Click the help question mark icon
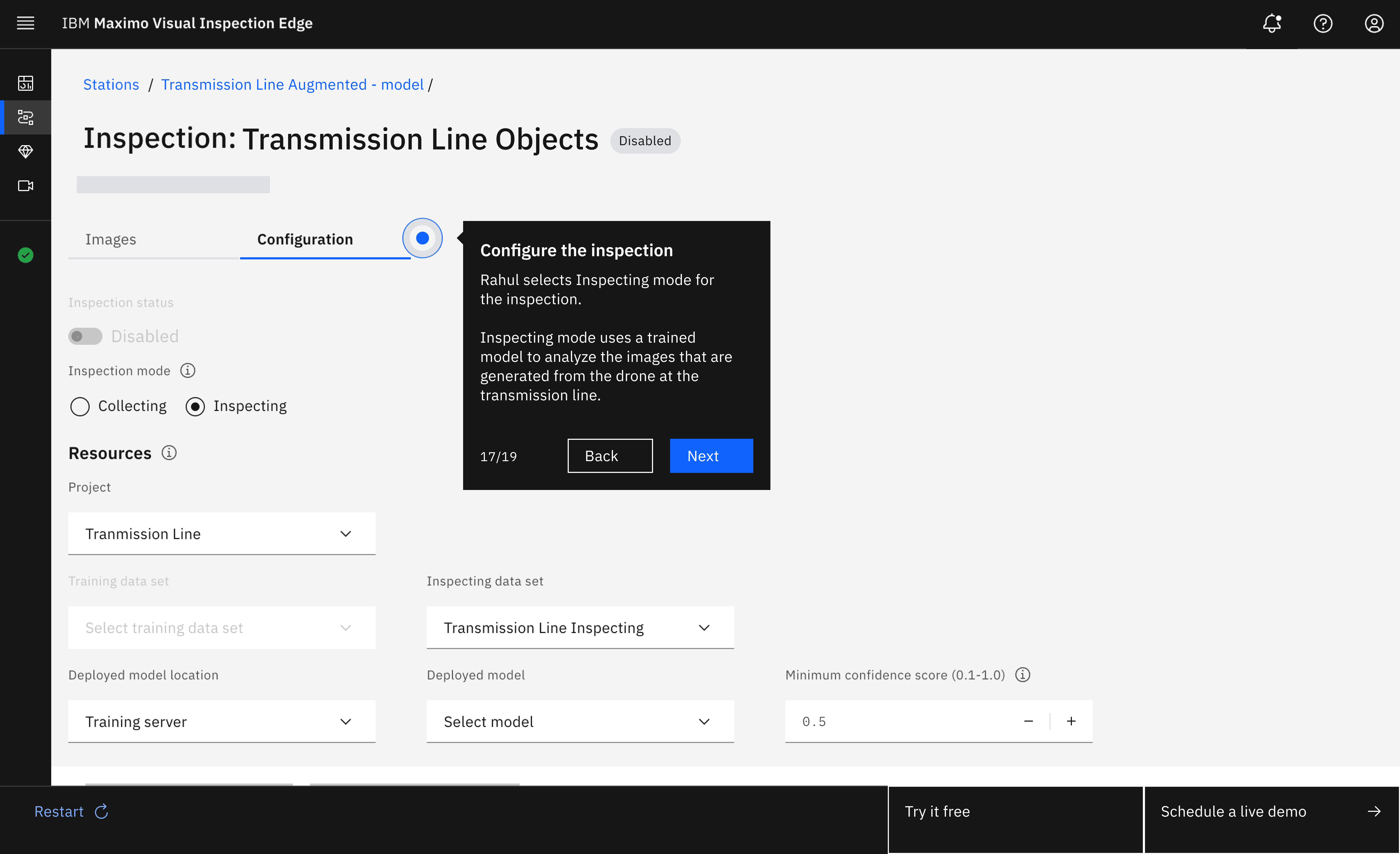Screen dimensions: 1400x854 tap(1323, 23)
